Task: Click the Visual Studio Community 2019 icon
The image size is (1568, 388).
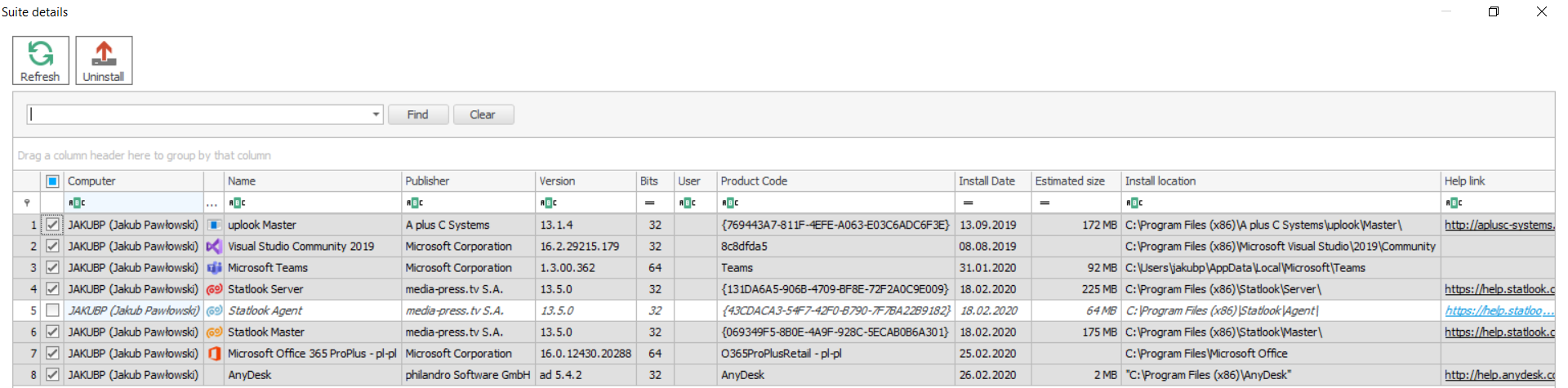Action: 214,246
